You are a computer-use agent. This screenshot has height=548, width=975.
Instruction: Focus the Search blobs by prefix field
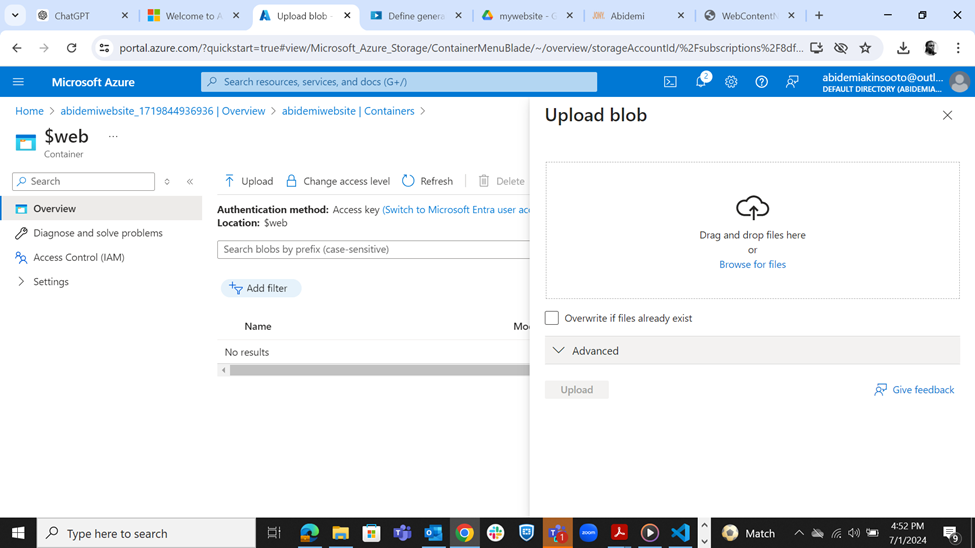tap(373, 249)
